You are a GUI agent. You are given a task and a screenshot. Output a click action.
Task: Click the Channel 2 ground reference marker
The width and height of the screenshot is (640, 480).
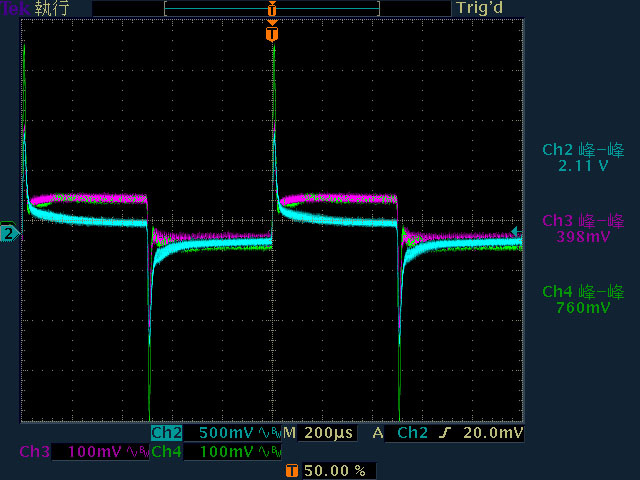(x=9, y=233)
